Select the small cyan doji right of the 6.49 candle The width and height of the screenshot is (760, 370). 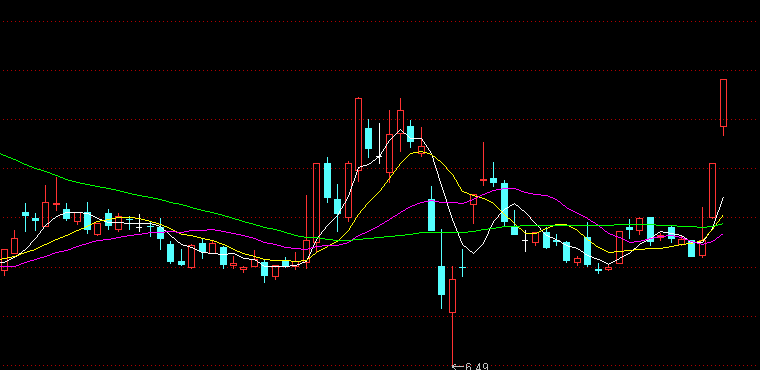[462, 263]
